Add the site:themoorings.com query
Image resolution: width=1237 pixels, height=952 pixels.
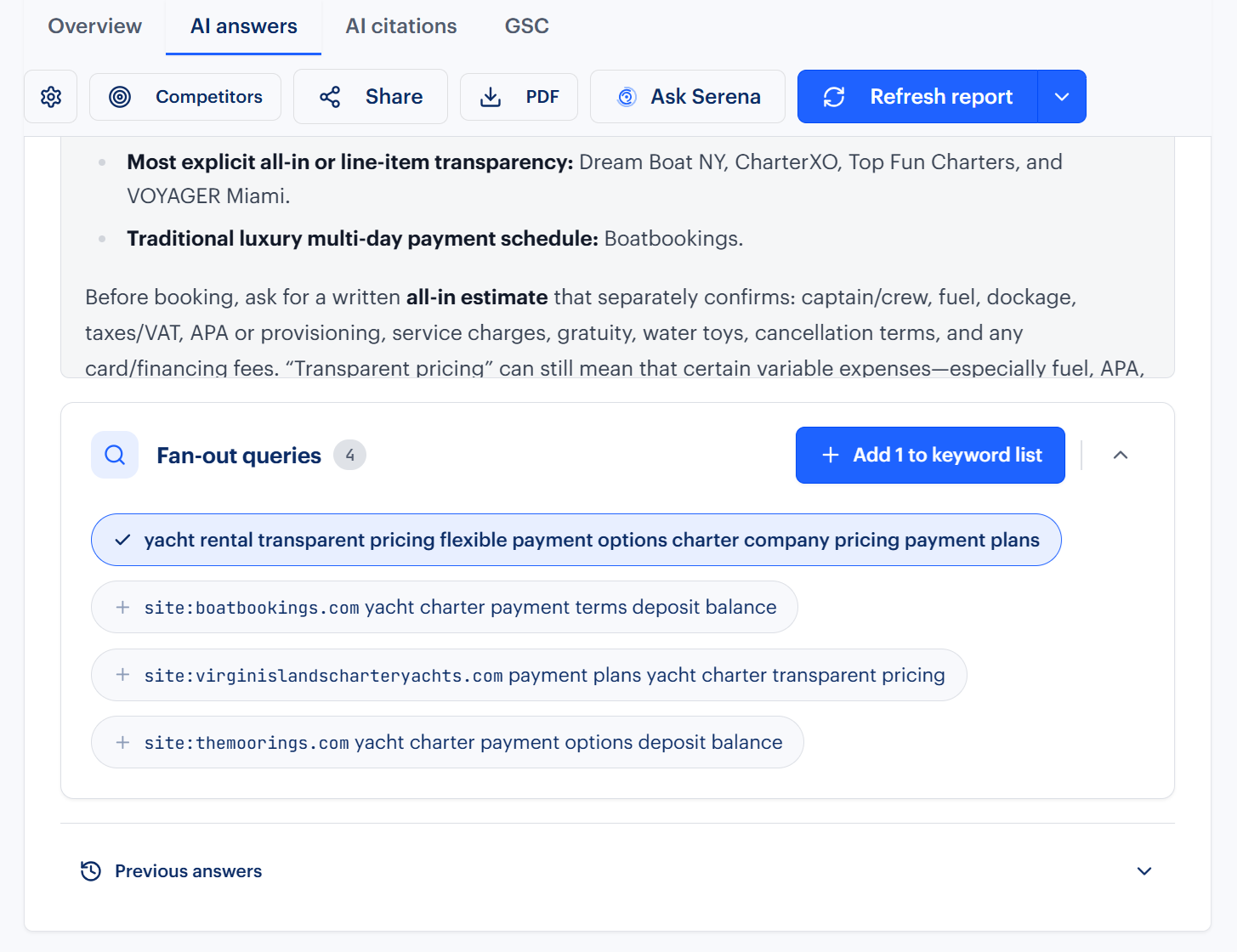[x=447, y=742]
